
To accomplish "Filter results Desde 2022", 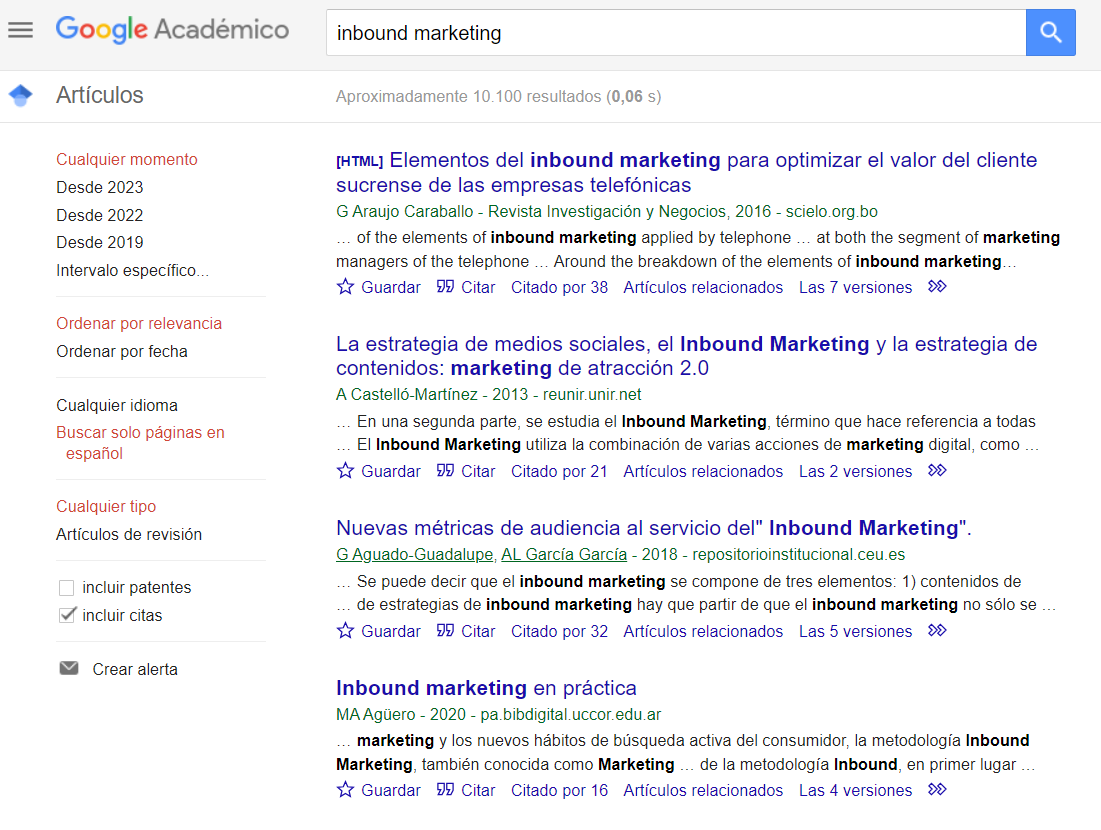I will (100, 215).
